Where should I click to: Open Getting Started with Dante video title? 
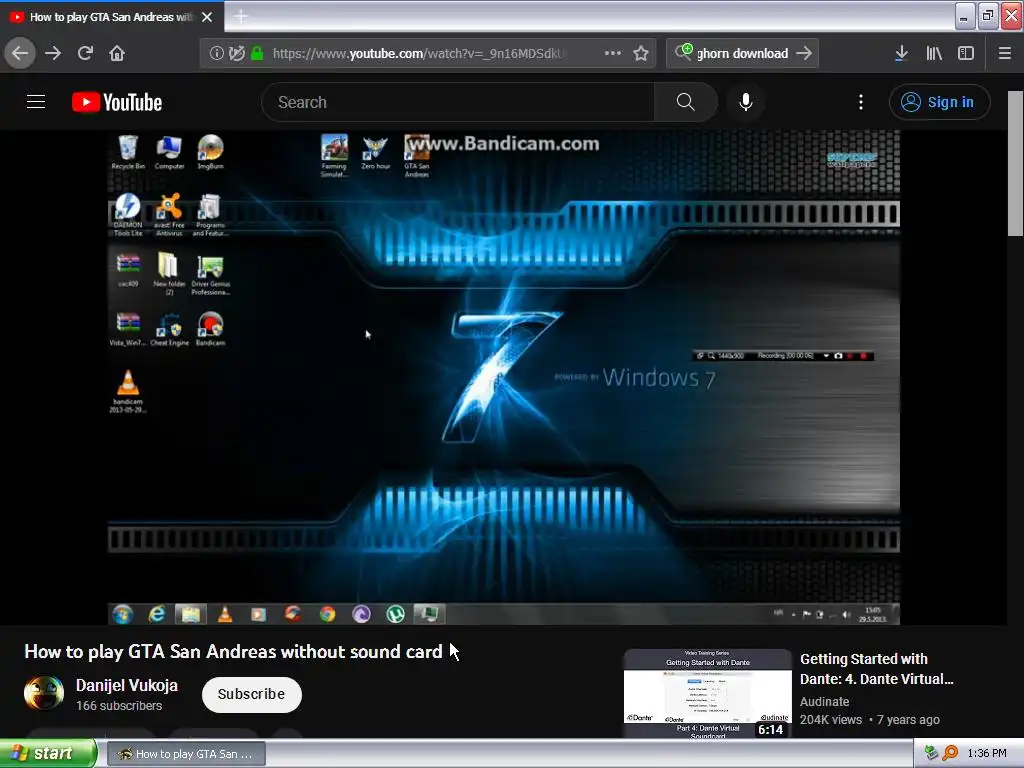point(876,669)
